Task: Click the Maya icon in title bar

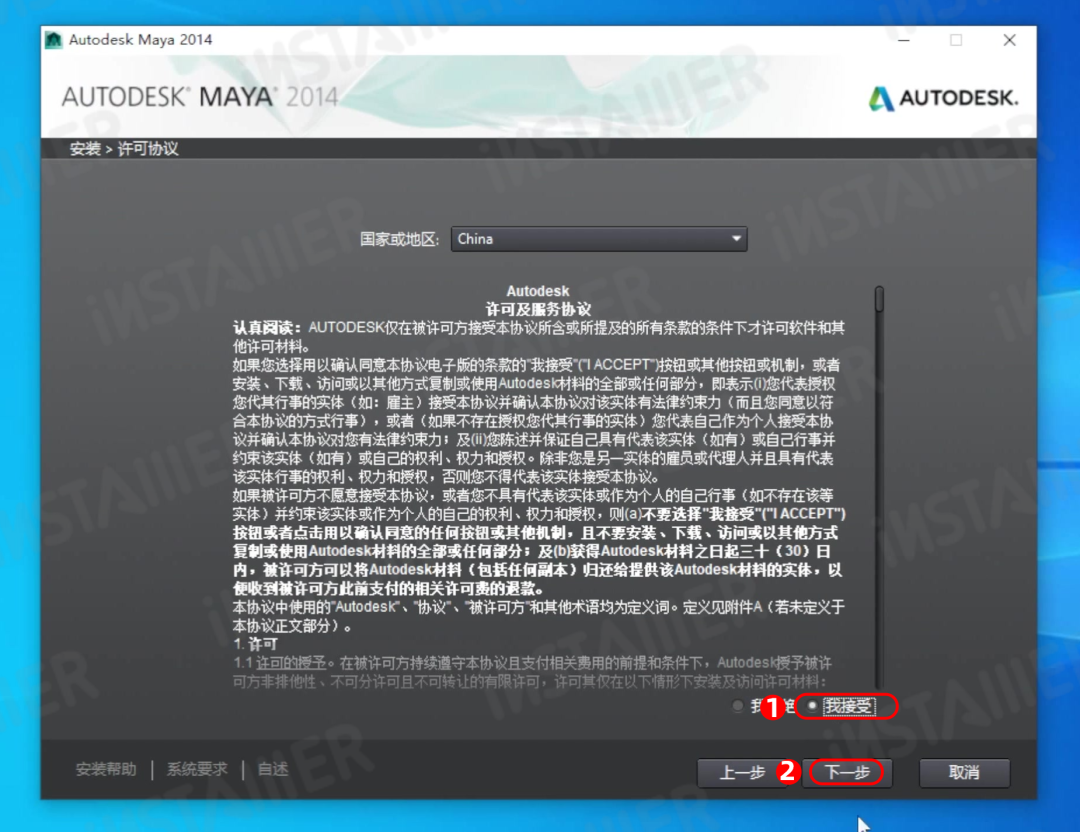Action: pyautogui.click(x=54, y=40)
